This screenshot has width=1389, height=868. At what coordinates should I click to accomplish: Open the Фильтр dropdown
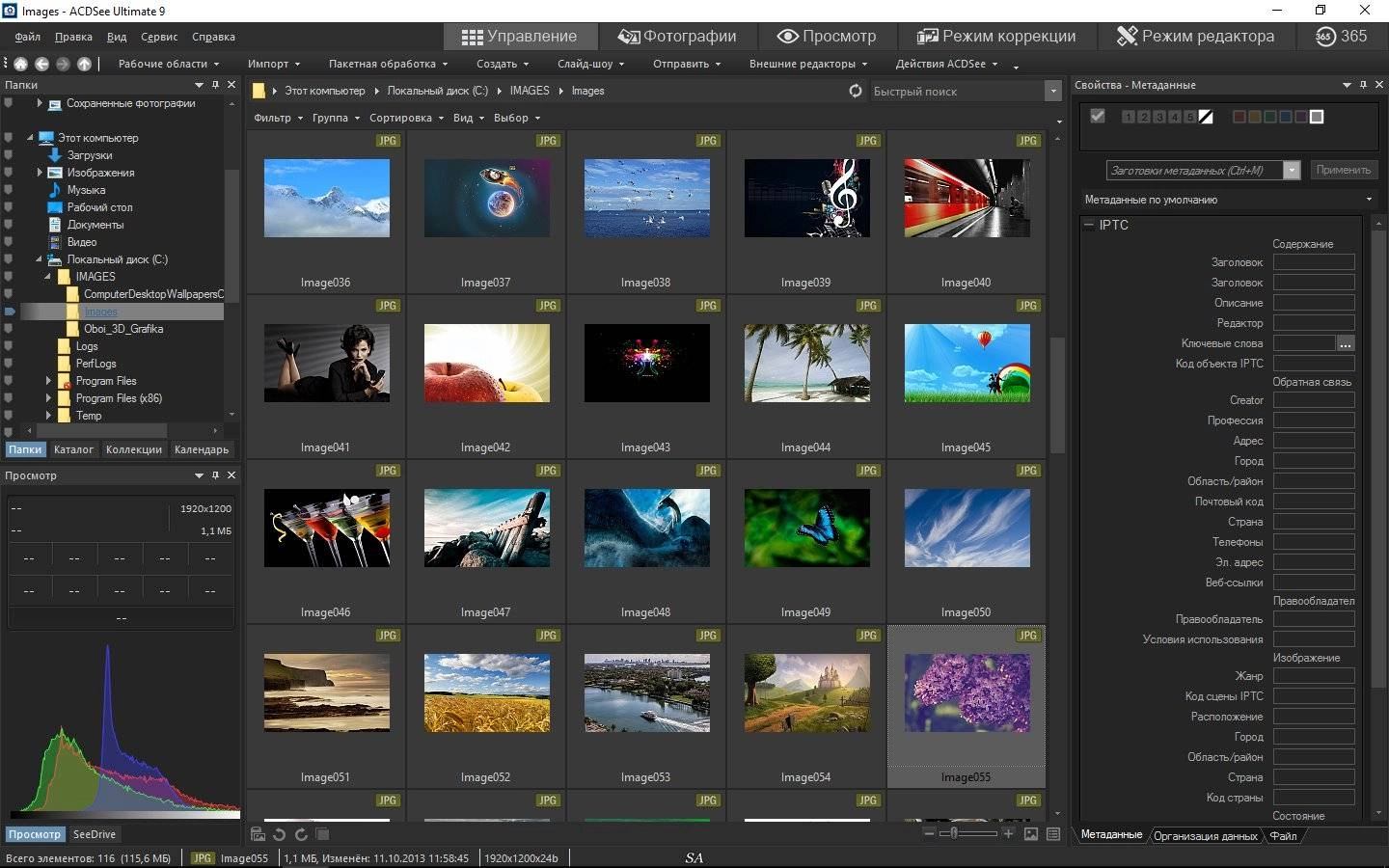click(x=278, y=118)
